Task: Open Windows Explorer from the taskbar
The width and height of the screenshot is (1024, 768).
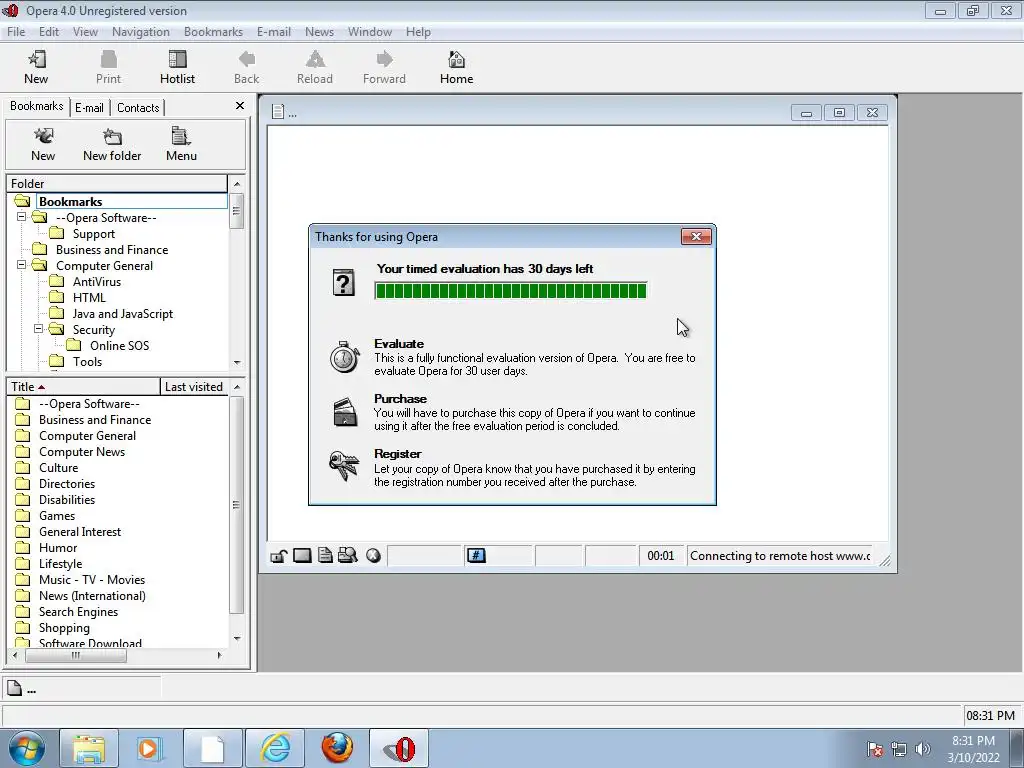Action: pyautogui.click(x=89, y=748)
